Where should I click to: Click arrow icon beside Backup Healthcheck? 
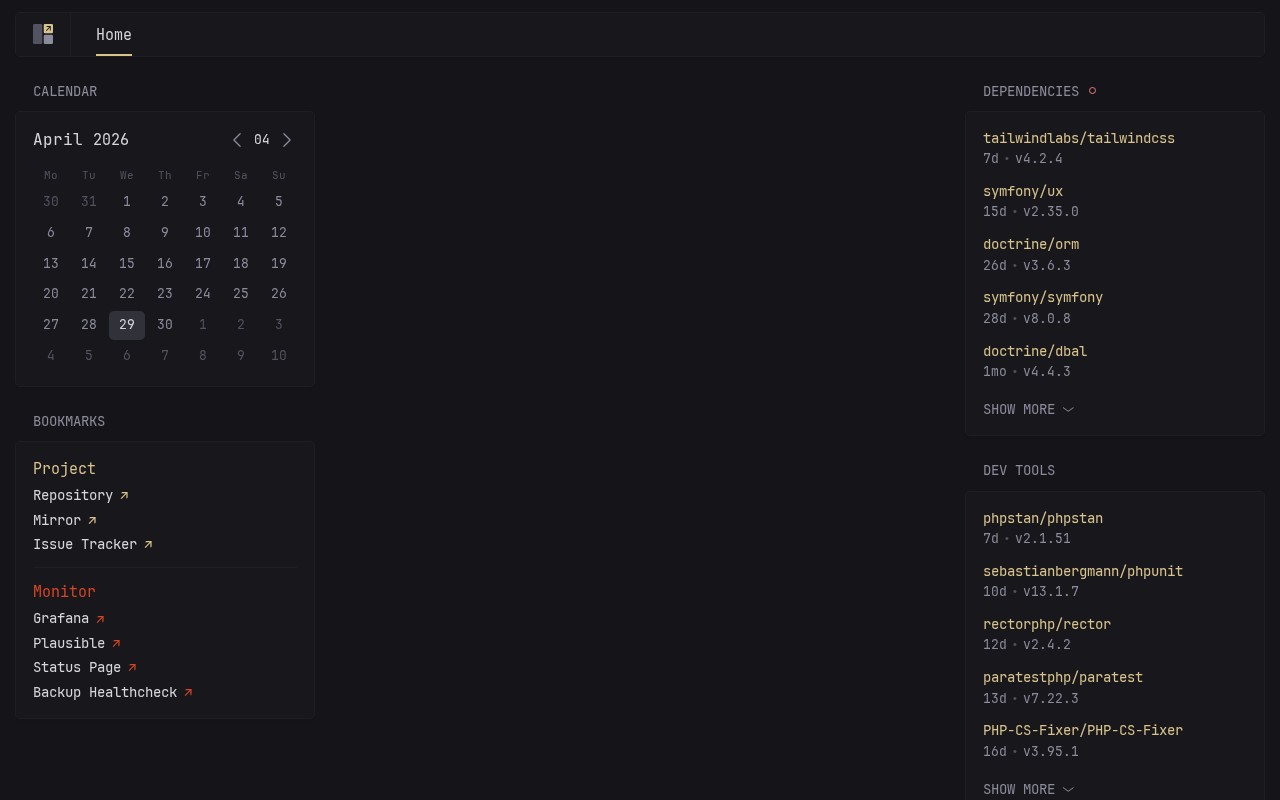pos(188,692)
